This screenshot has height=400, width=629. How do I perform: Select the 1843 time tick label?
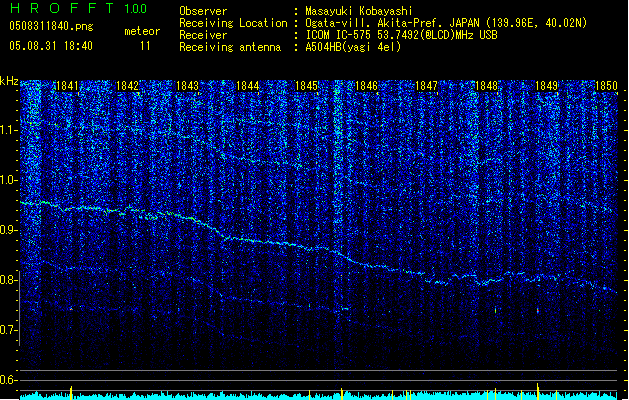pos(187,87)
